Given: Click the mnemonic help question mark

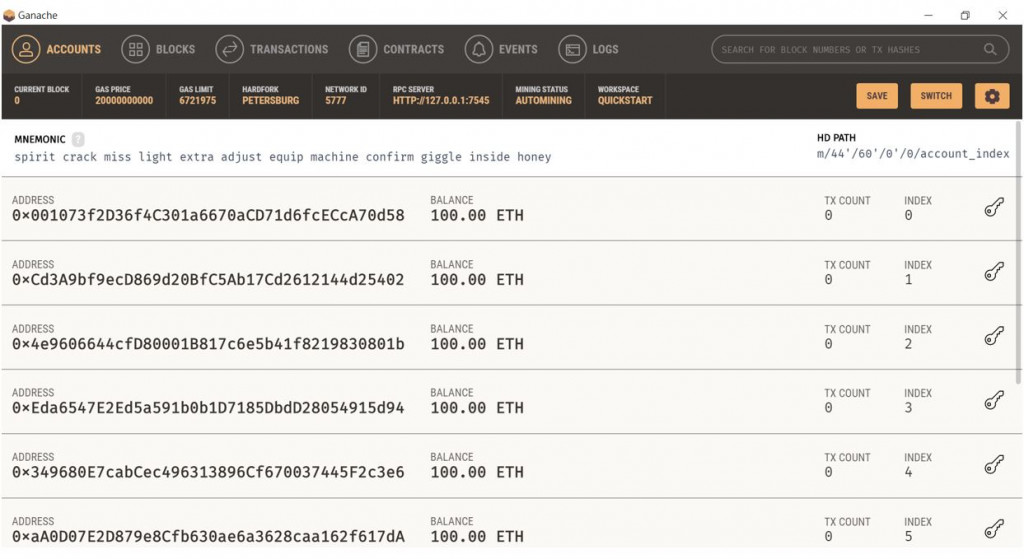Looking at the screenshot, I should pos(78,139).
